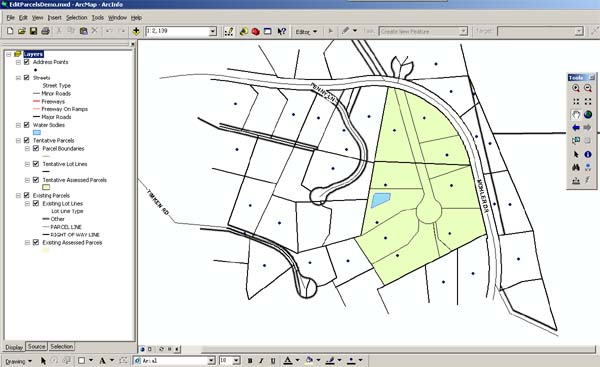Open the File menu
600x367 pixels.
(10, 18)
